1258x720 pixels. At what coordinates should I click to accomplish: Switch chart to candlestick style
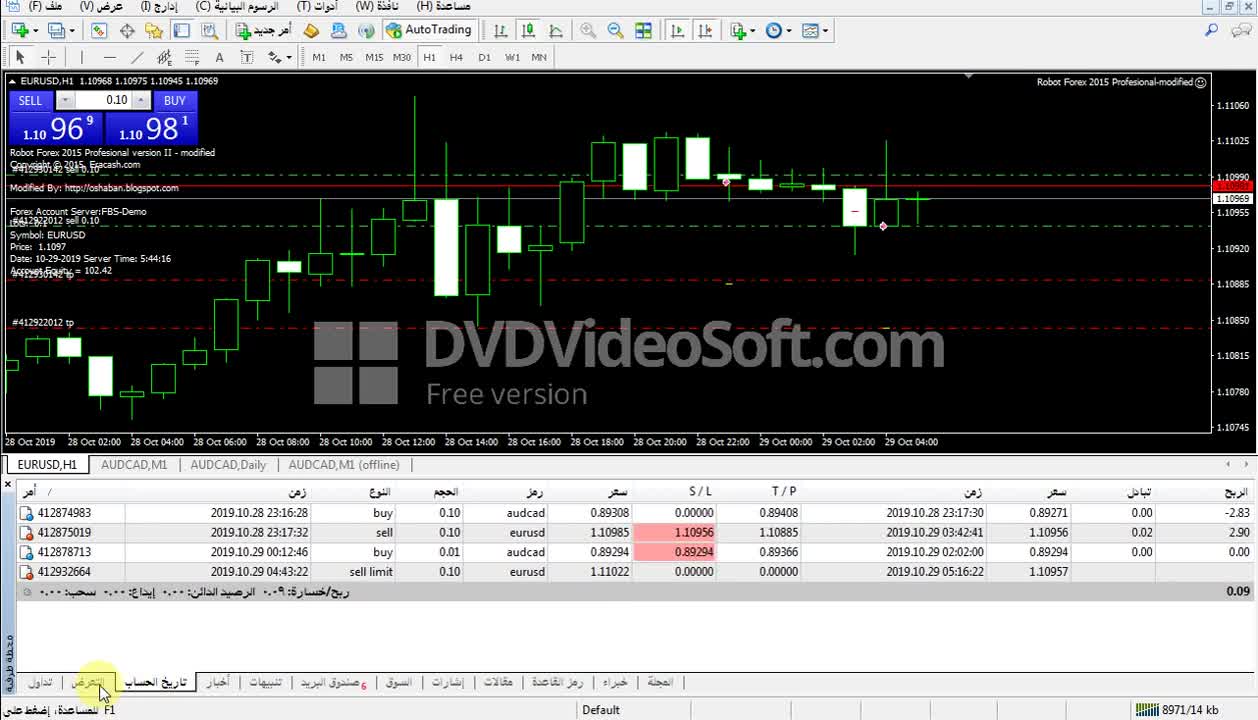pos(528,31)
